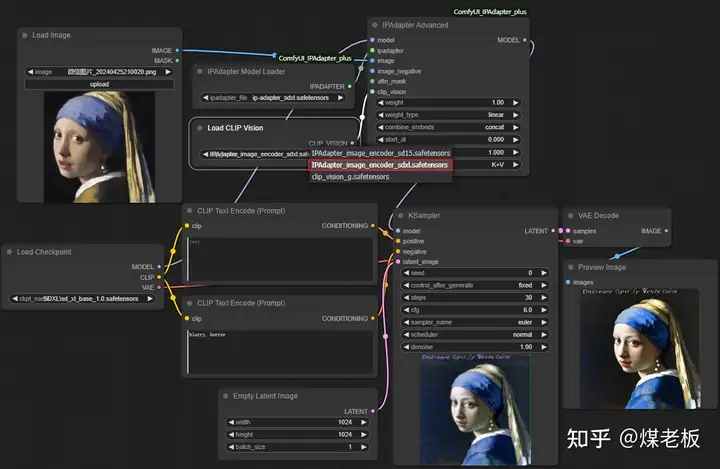The height and width of the screenshot is (469, 720).
Task: Open the ipadapter_file selector
Action: point(274,98)
